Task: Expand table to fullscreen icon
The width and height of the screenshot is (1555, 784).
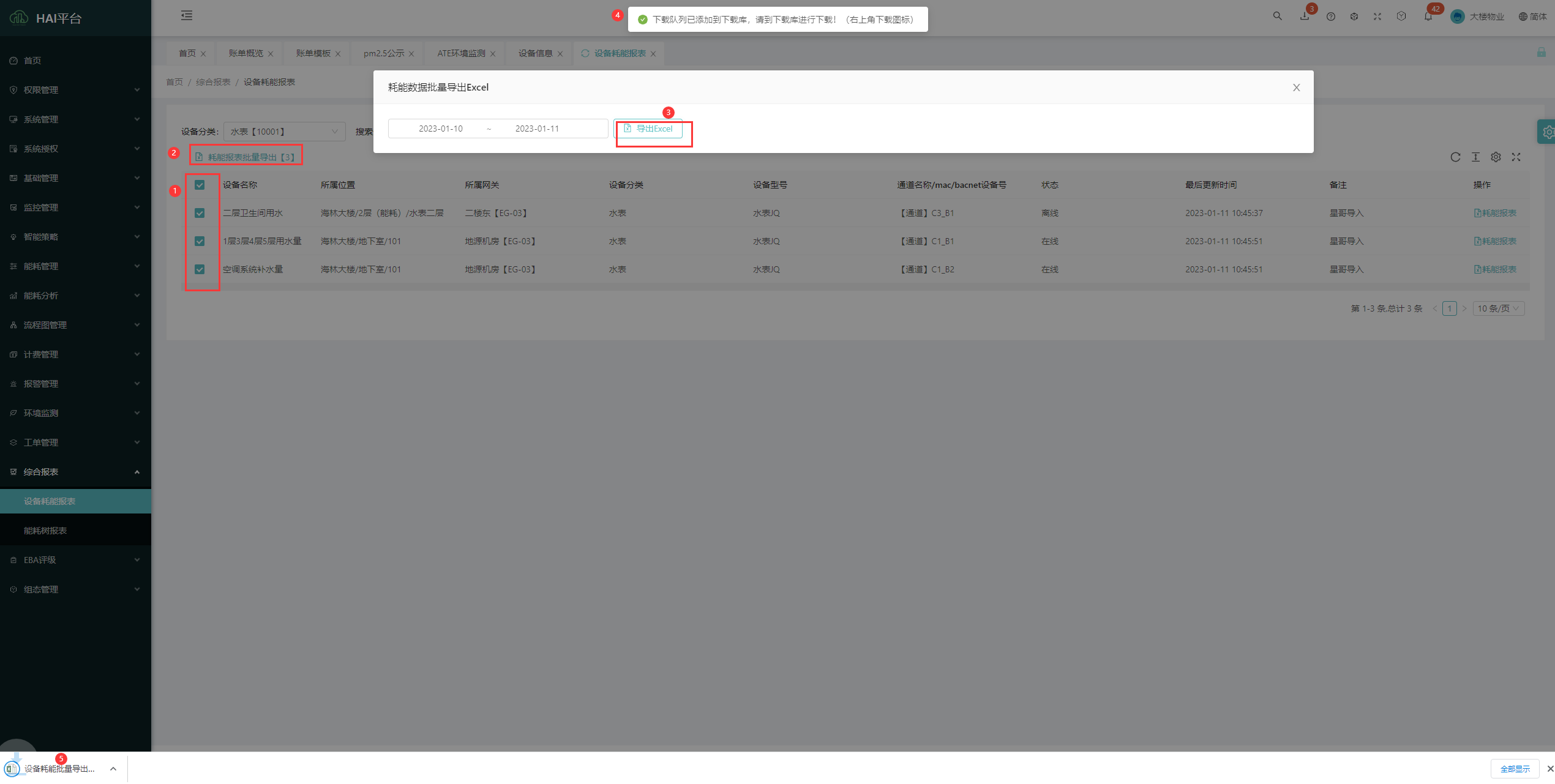Action: (1516, 157)
